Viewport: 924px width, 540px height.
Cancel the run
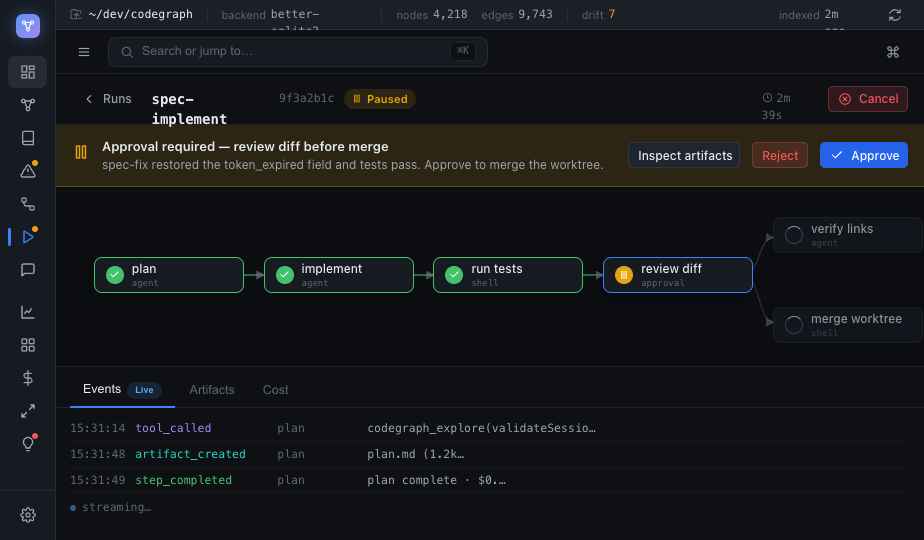pyautogui.click(x=867, y=99)
